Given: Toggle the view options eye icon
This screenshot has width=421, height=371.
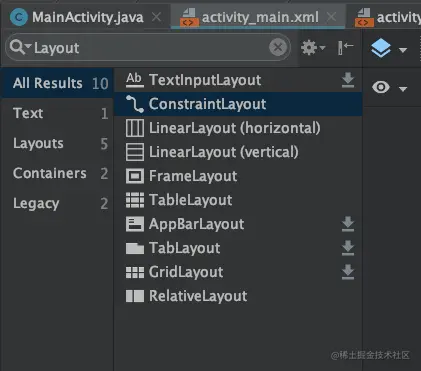Looking at the screenshot, I should coord(381,87).
